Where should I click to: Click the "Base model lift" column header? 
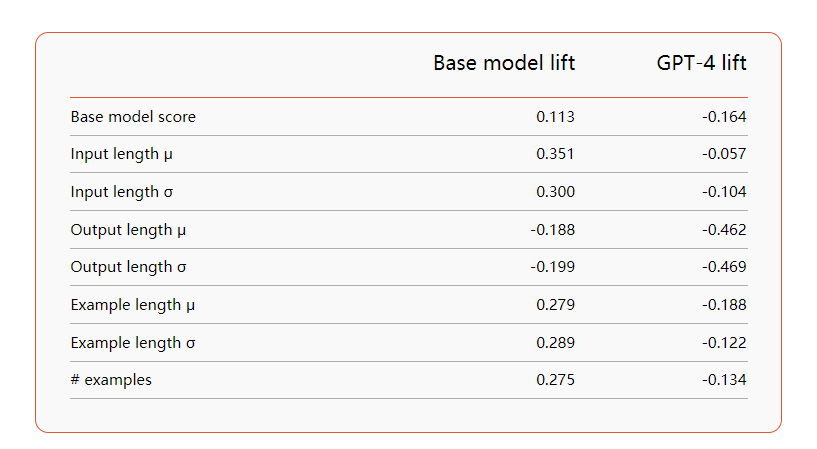point(504,64)
